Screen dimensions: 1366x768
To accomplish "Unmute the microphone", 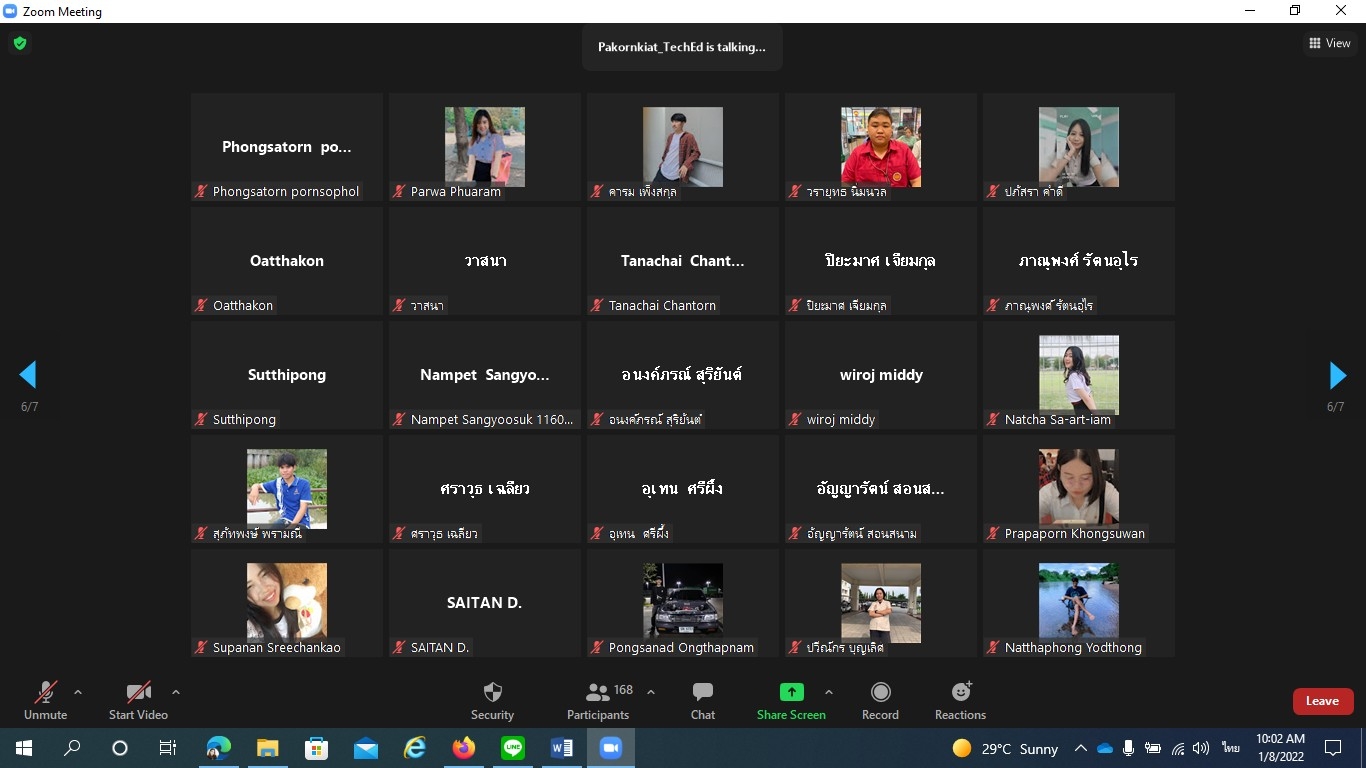I will point(46,700).
